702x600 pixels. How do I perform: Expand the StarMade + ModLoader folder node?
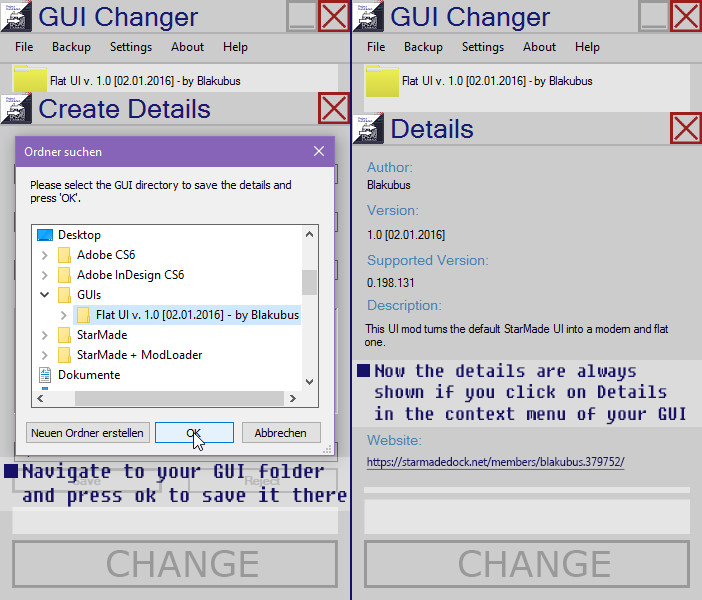[44, 355]
